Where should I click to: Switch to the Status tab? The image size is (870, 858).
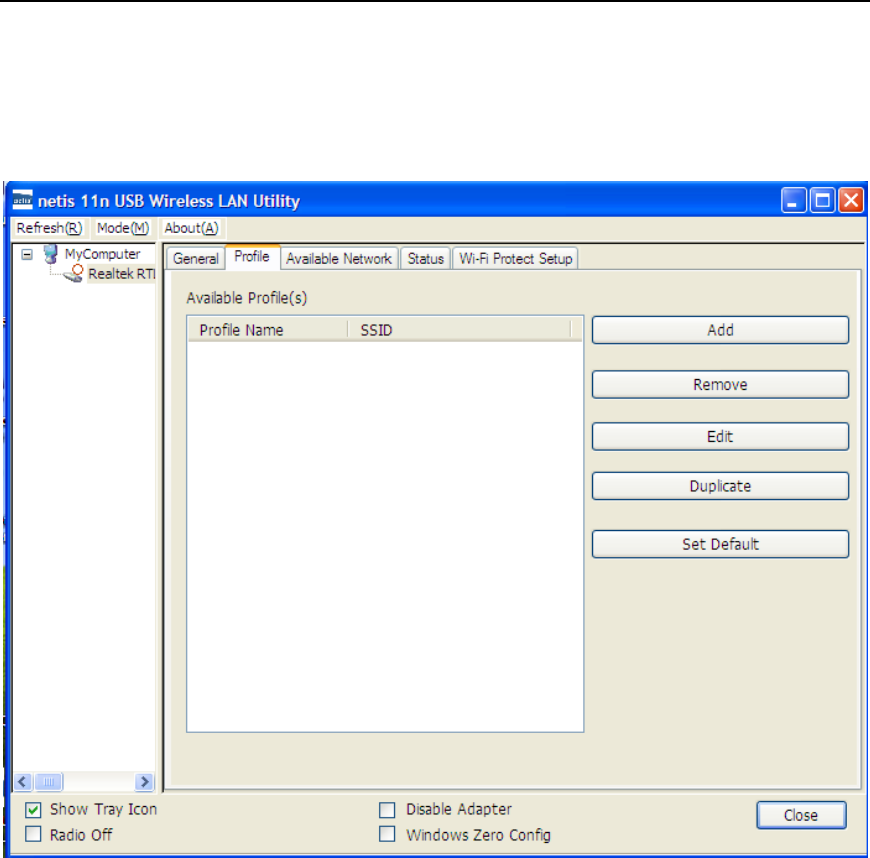click(x=426, y=259)
